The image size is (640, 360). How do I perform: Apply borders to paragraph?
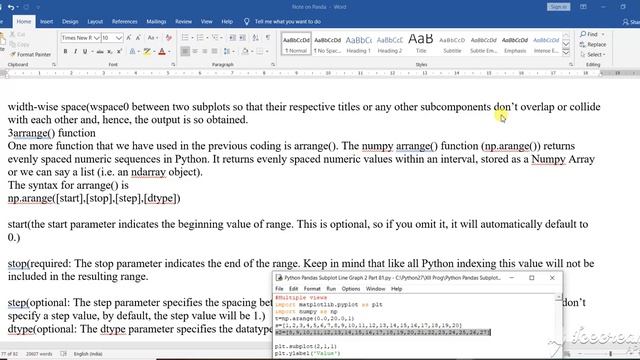260,51
